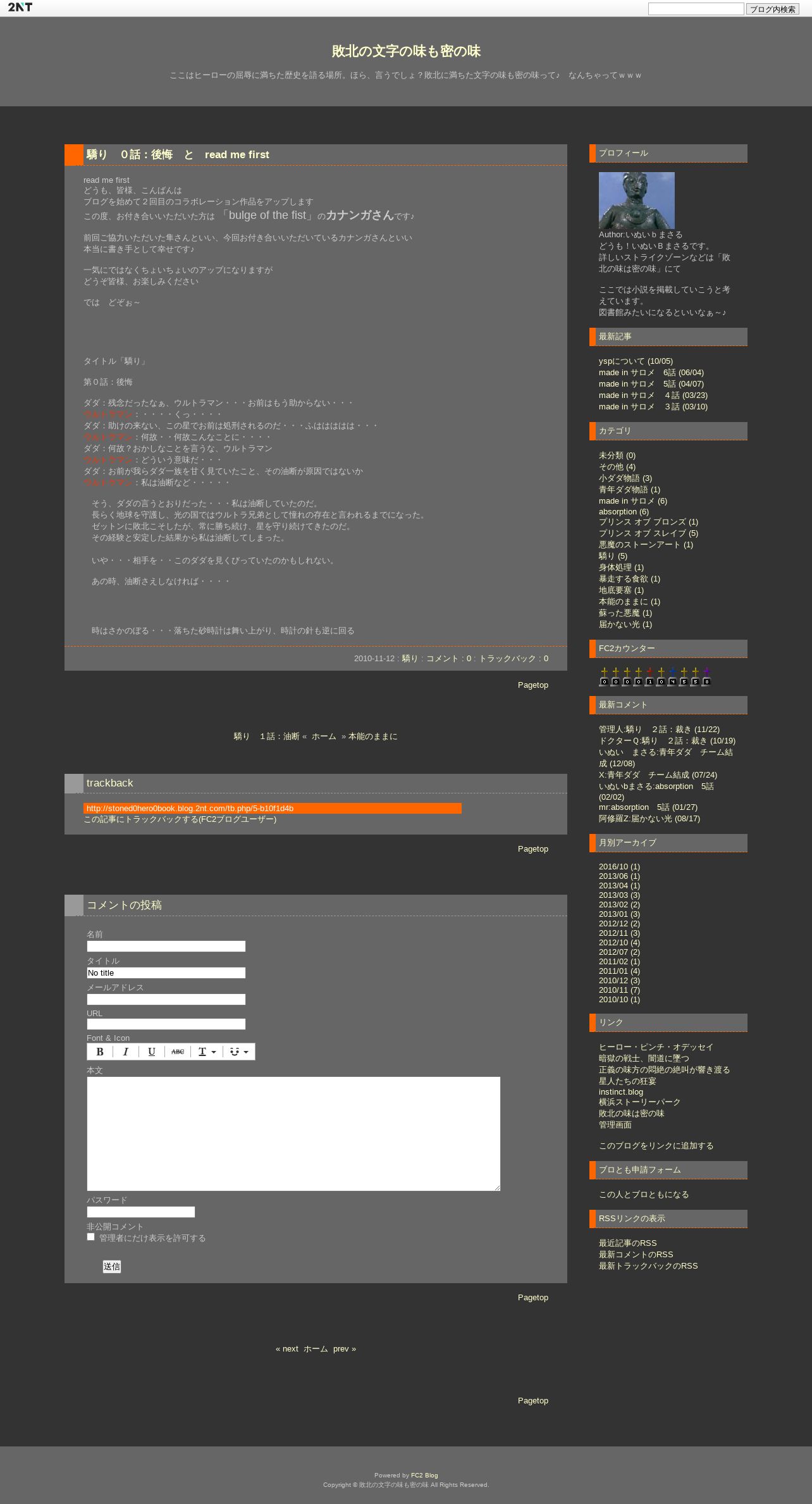812x1504 pixels.
Task: Focus the パスワード input field
Action: point(141,1212)
